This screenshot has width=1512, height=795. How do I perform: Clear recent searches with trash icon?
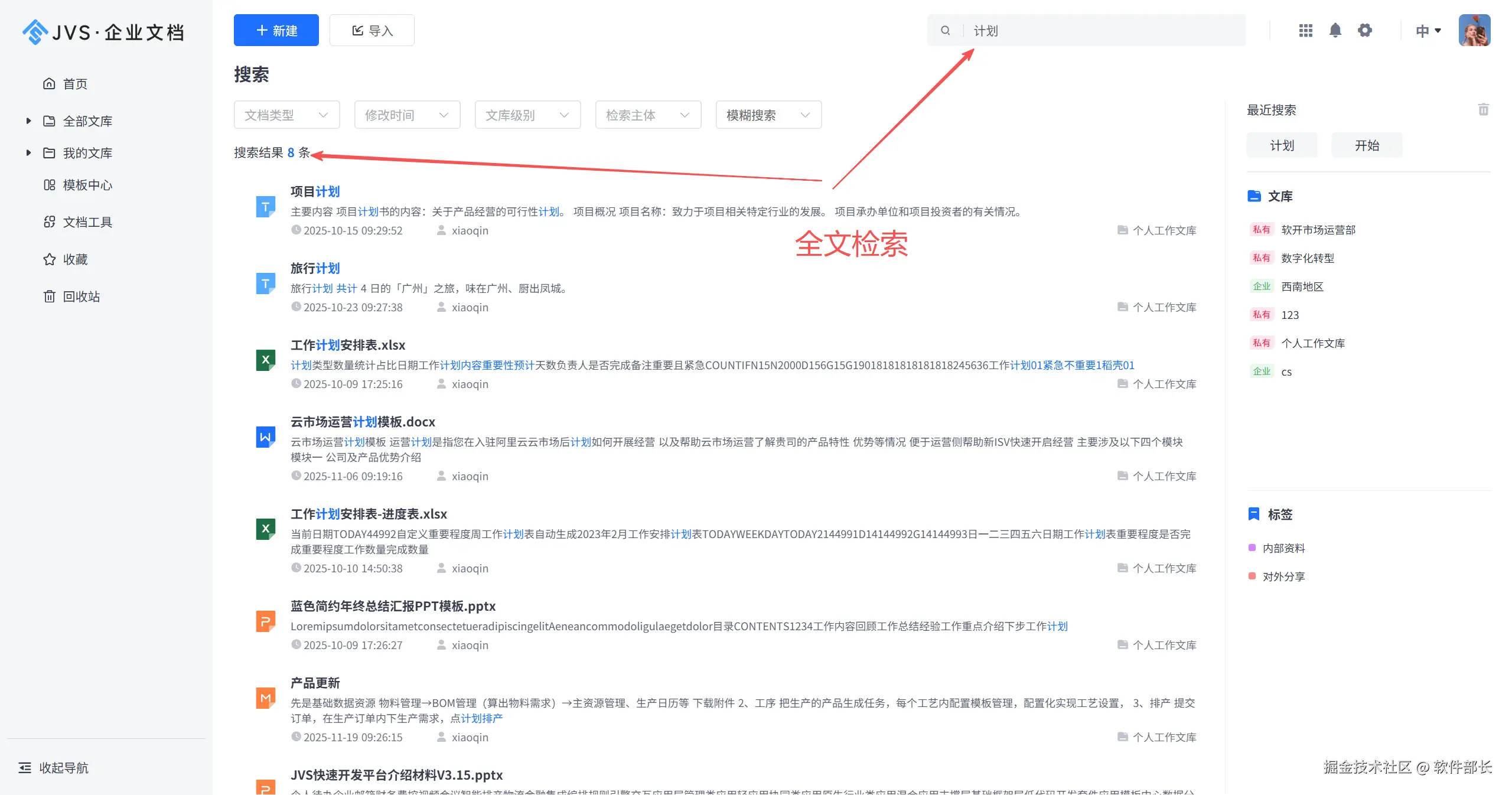tap(1483, 109)
